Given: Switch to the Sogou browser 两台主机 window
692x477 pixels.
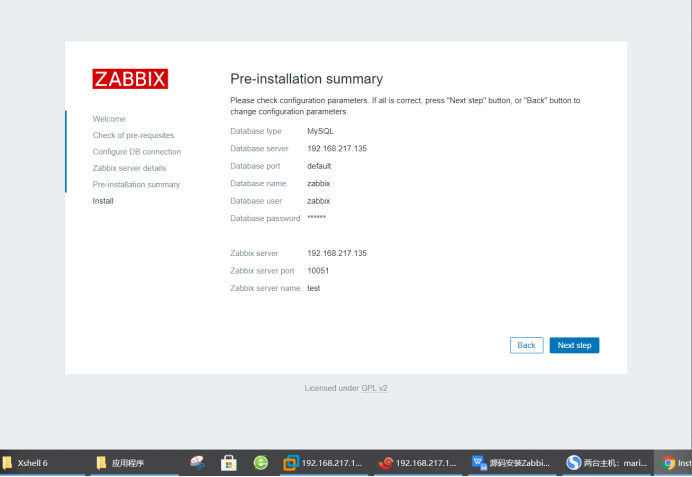Looking at the screenshot, I should point(607,463).
